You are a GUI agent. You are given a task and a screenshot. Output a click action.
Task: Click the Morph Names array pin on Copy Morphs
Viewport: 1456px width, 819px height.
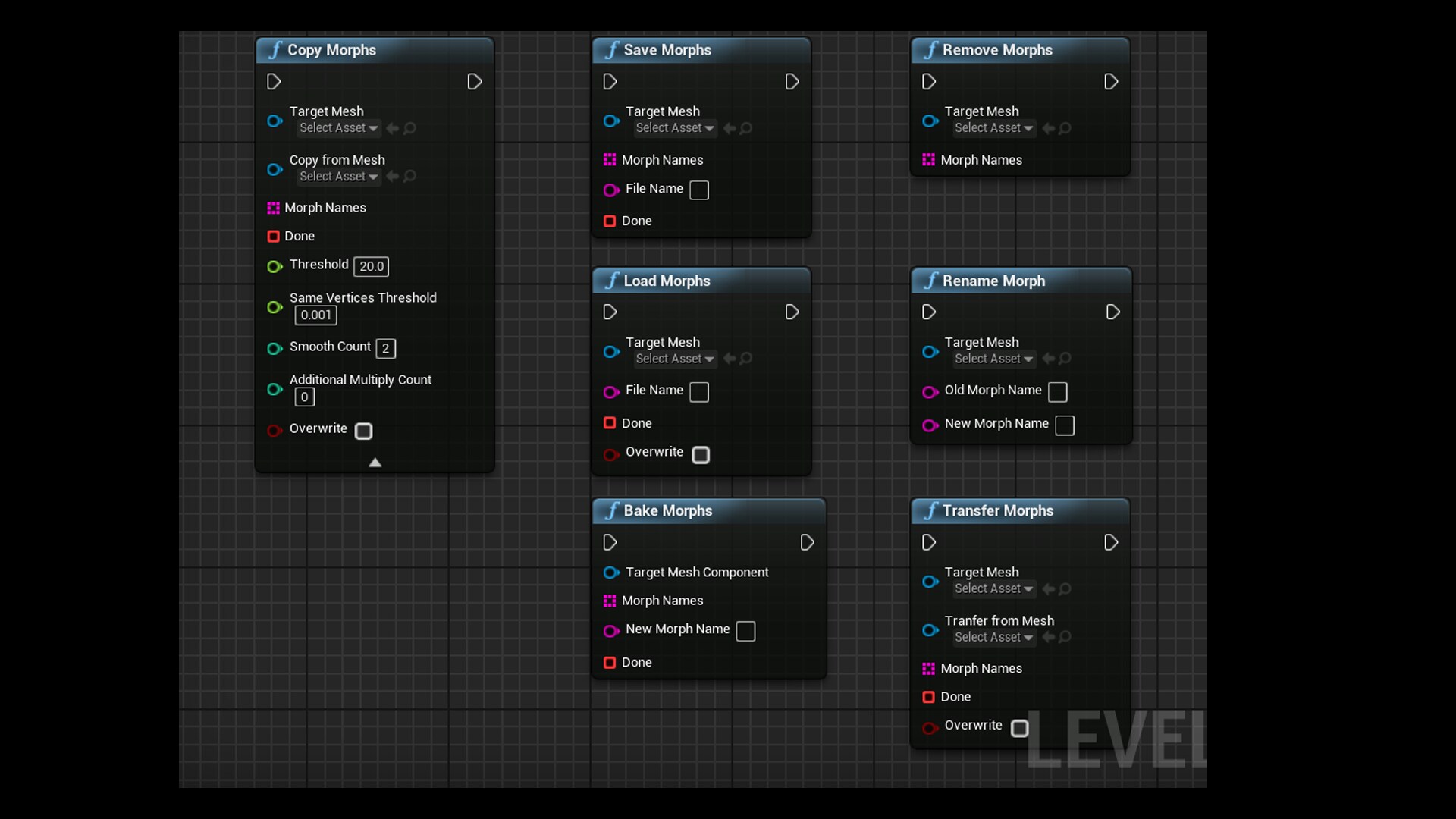pyautogui.click(x=274, y=208)
